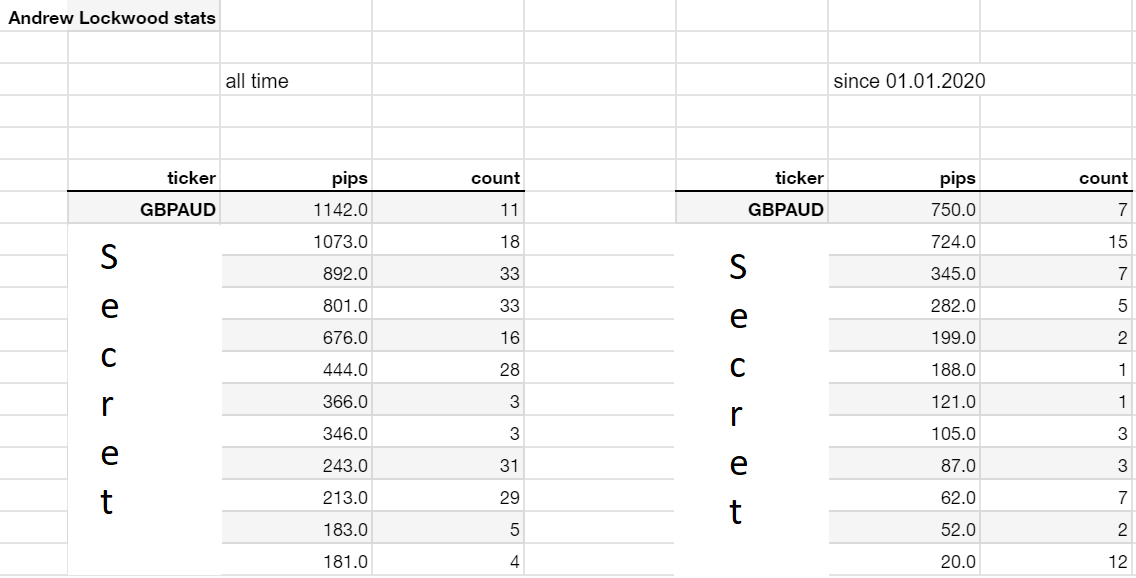
Task: Click the 750.0 pips cell
Action: pos(904,209)
